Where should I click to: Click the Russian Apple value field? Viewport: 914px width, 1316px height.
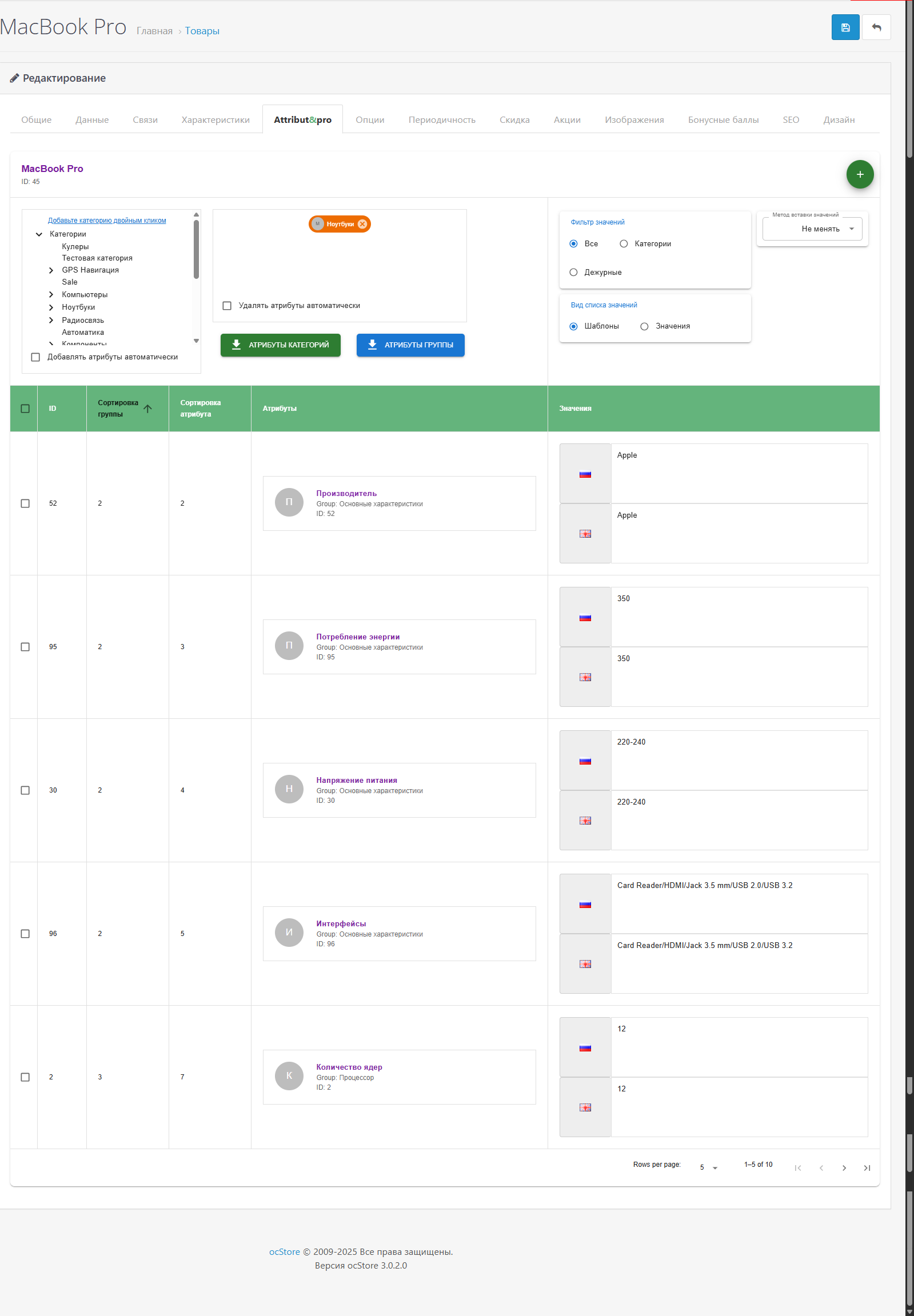click(x=739, y=473)
